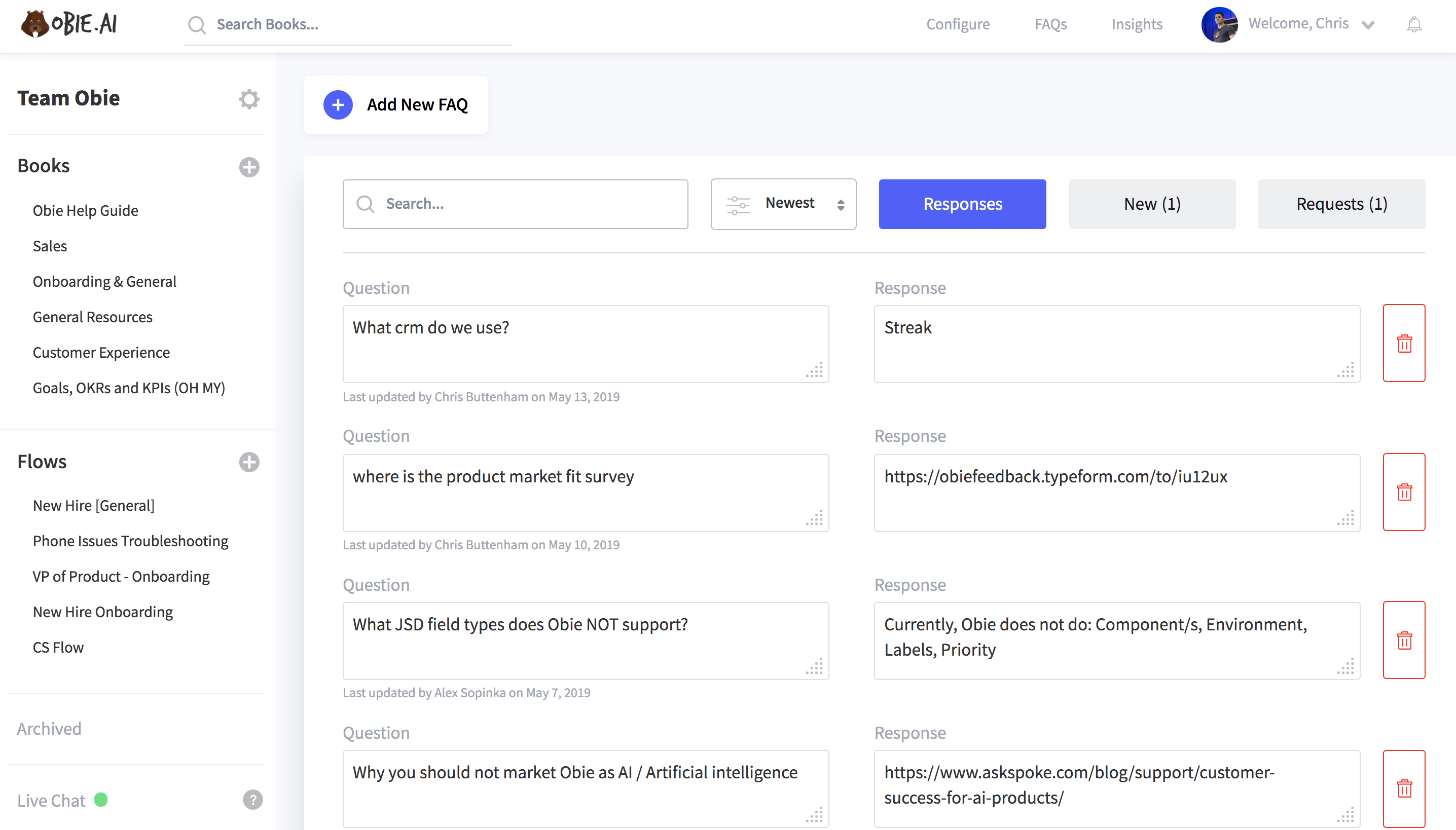
Task: Delete the 'market Obie as AI' FAQ
Action: (1404, 789)
